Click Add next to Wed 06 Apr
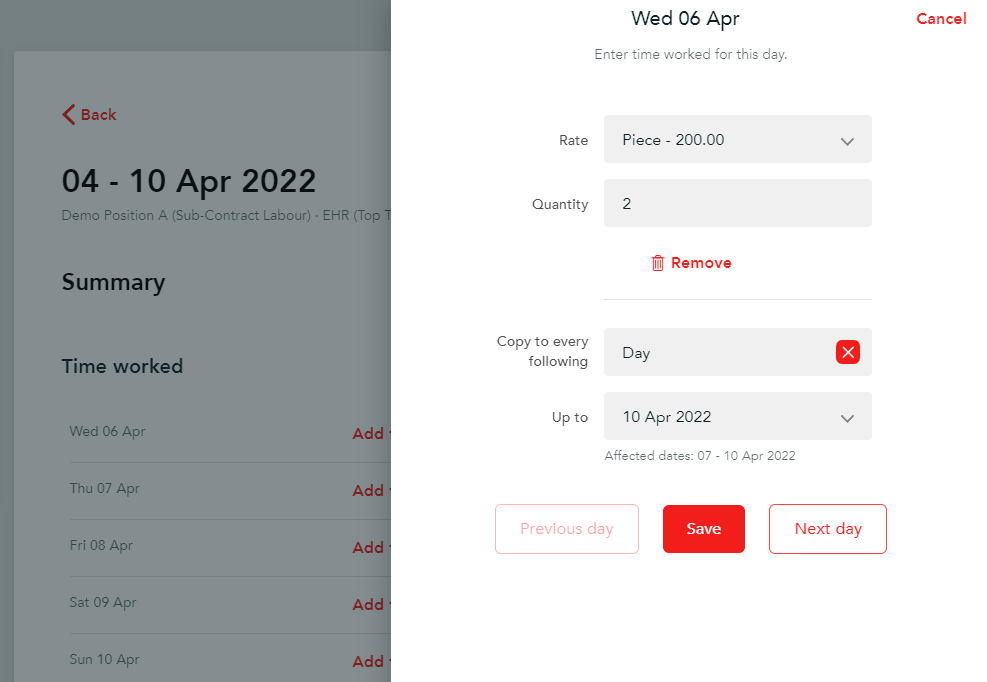 (368, 433)
